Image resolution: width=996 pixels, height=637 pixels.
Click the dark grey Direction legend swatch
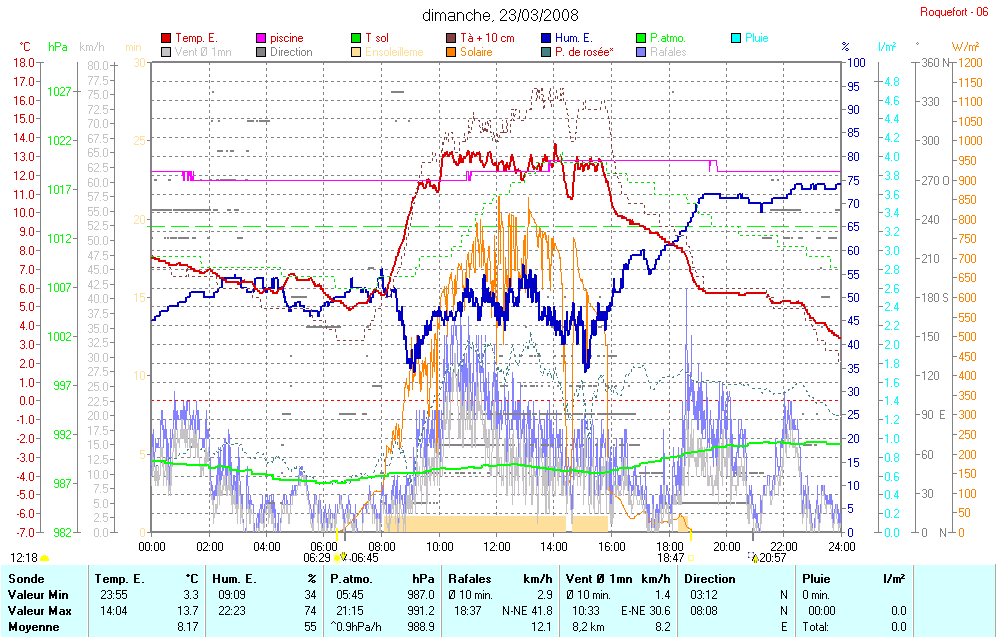pyautogui.click(x=260, y=52)
